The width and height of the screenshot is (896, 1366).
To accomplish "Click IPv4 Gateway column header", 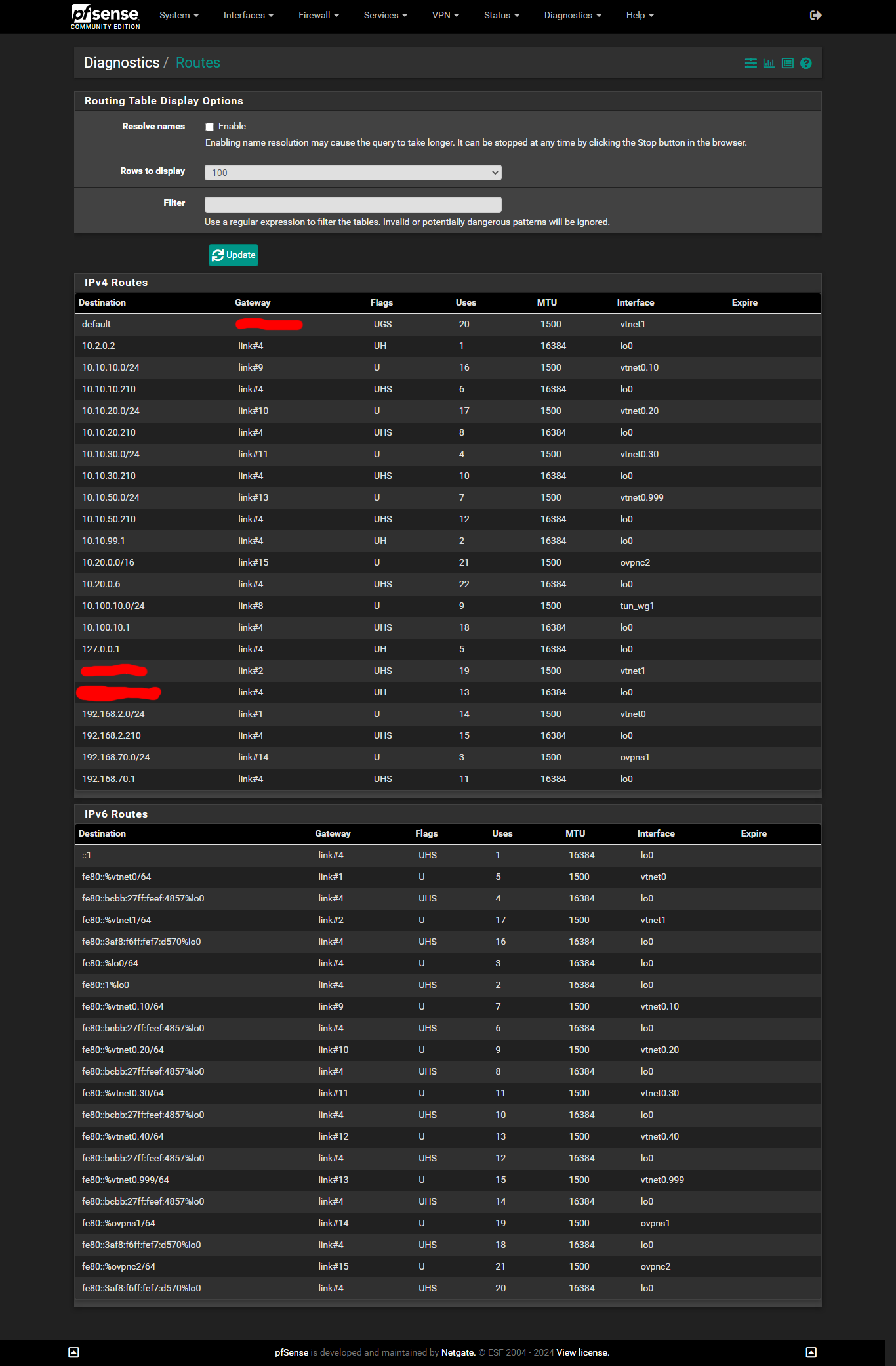I will pos(253,302).
